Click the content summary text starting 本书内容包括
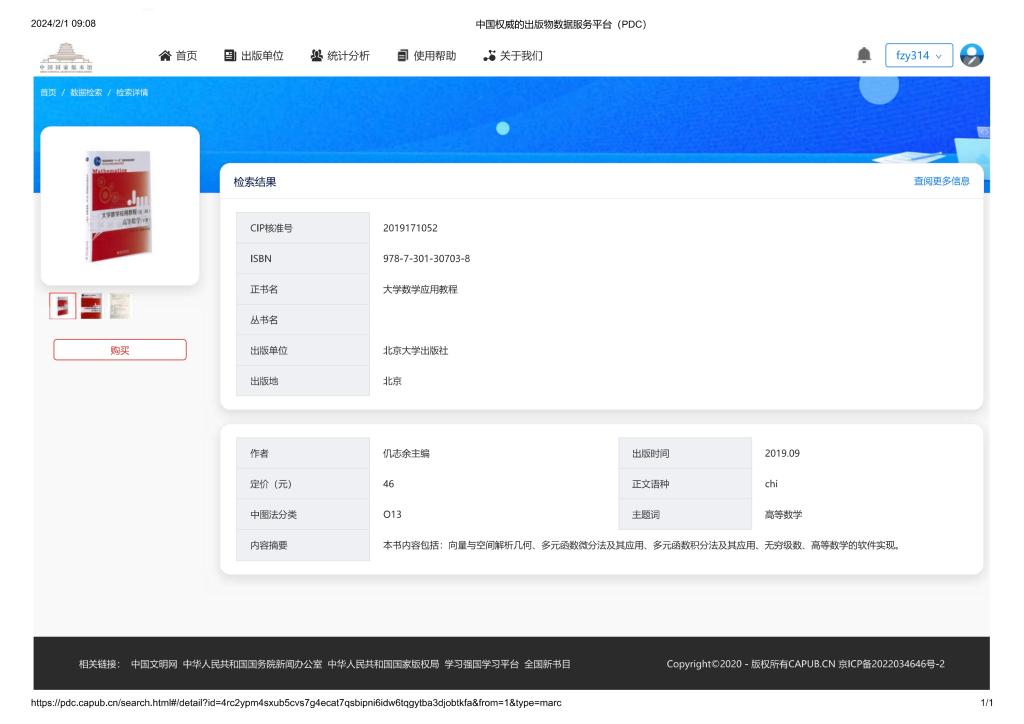 pos(641,546)
